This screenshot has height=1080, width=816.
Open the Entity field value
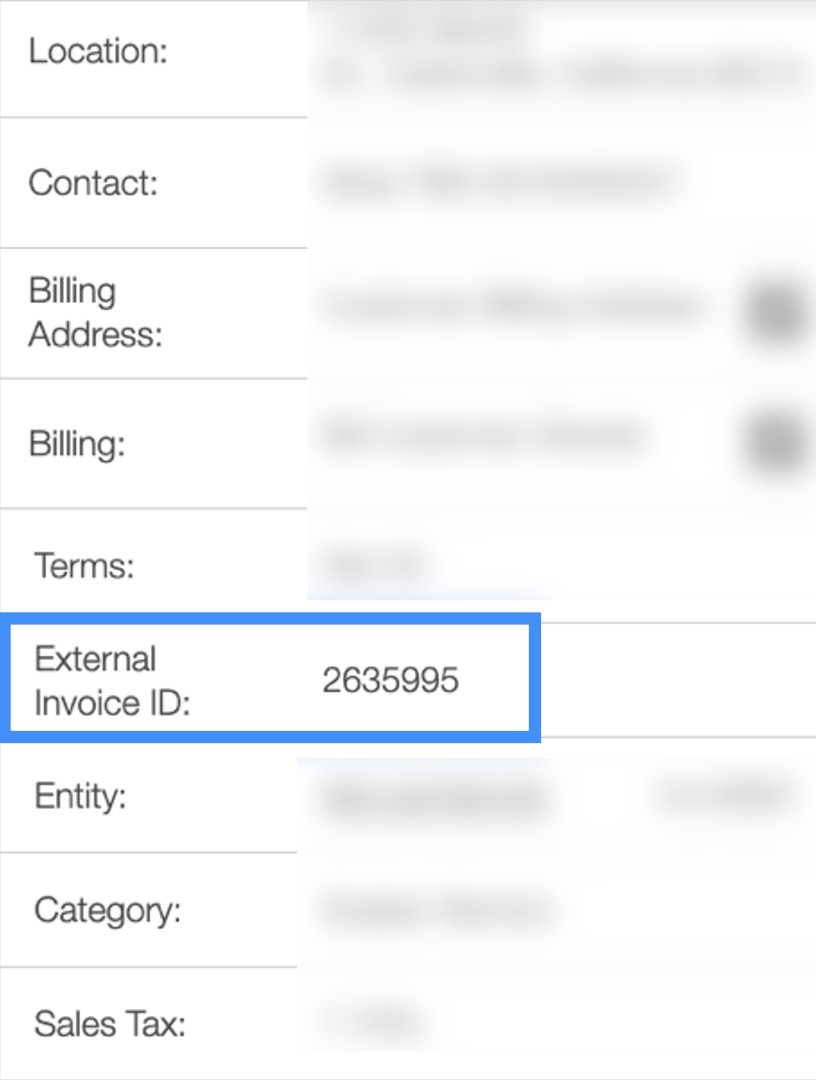click(x=434, y=799)
